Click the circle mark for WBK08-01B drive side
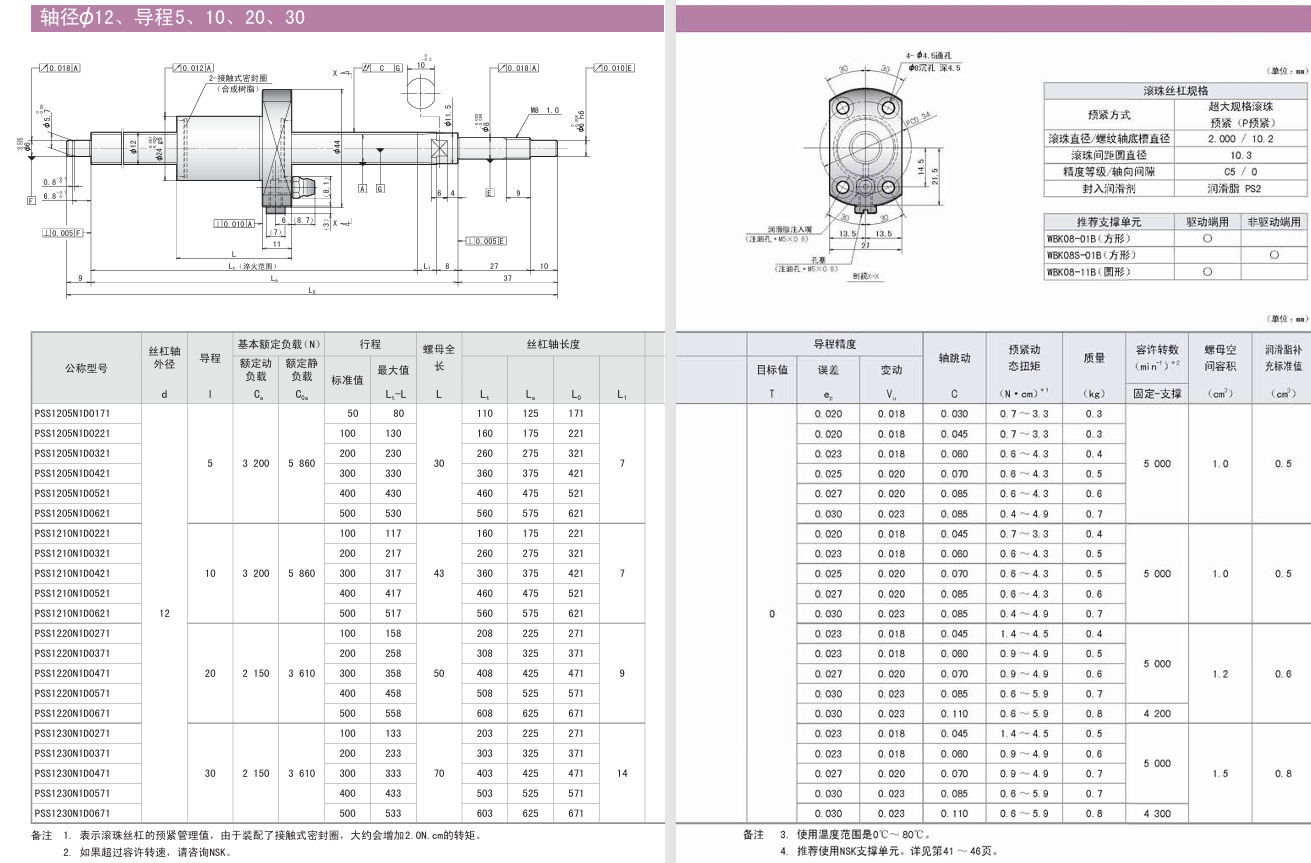The width and height of the screenshot is (1311, 863). [1207, 238]
